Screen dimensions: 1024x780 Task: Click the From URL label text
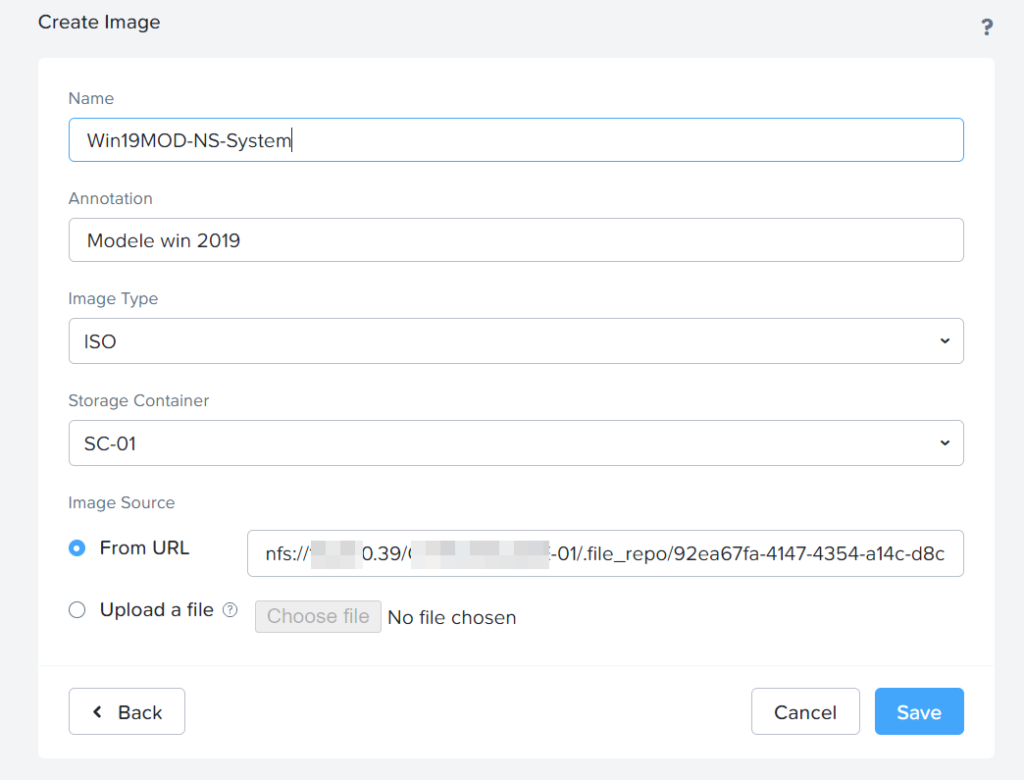[x=144, y=548]
